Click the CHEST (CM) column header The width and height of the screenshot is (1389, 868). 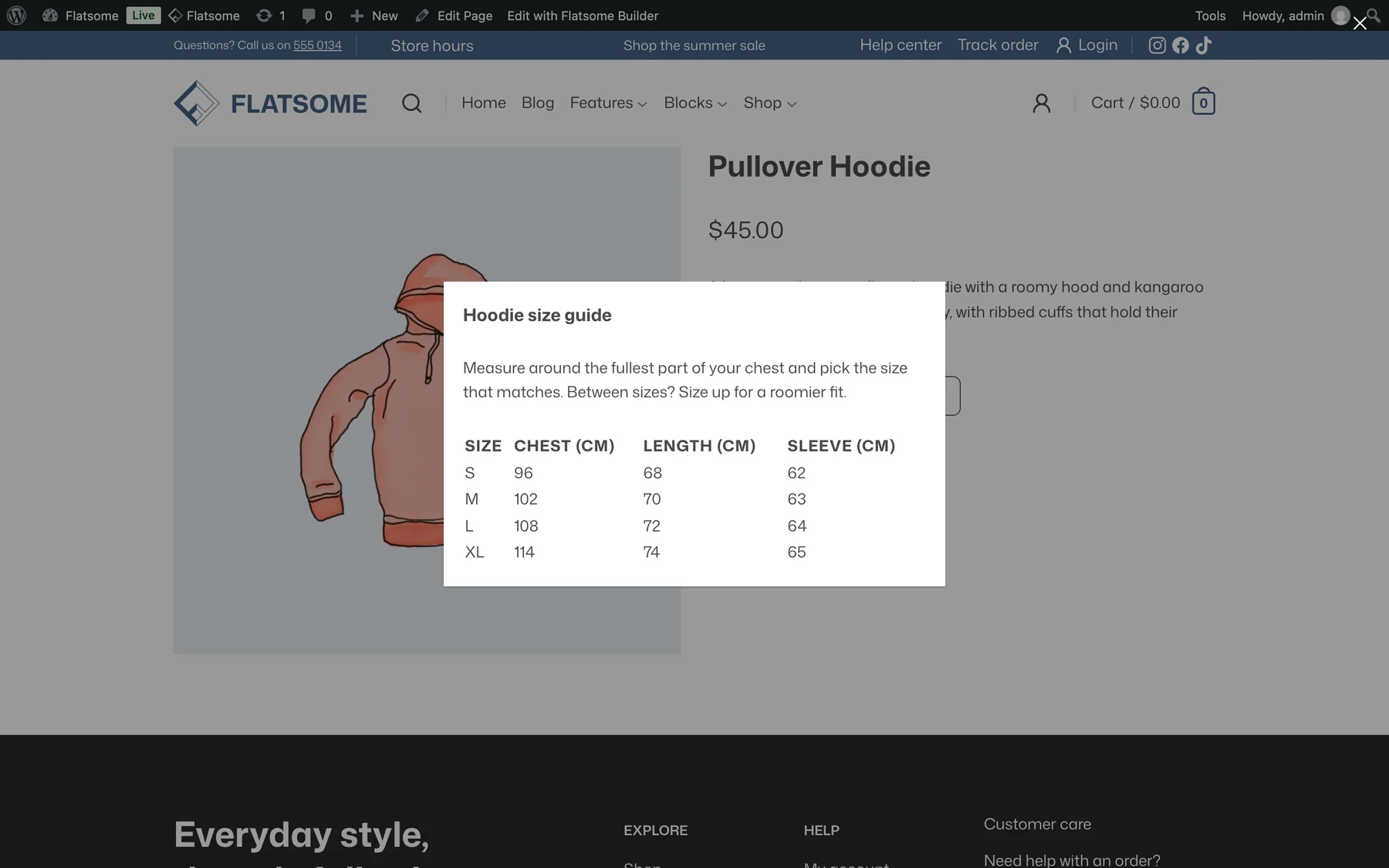pyautogui.click(x=564, y=446)
